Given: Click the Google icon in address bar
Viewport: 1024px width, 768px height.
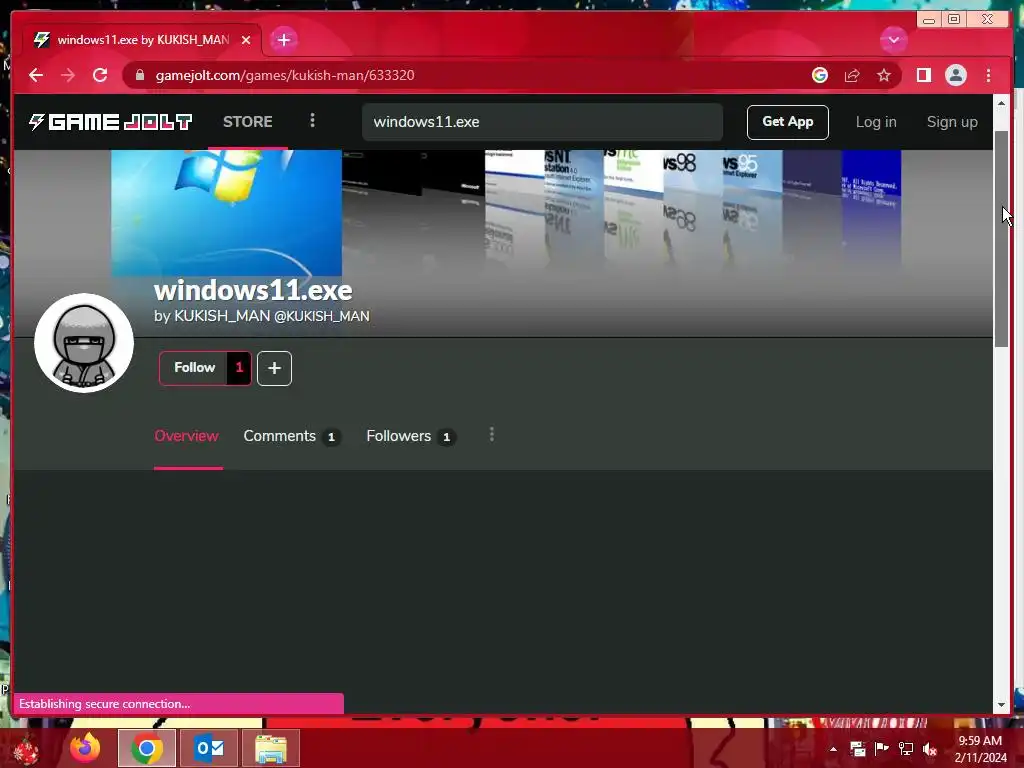Looking at the screenshot, I should click(820, 75).
